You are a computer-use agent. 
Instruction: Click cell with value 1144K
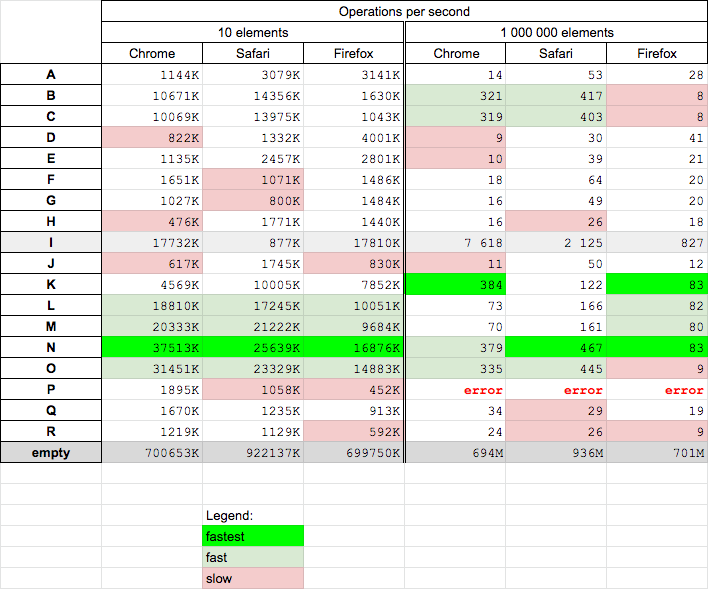click(x=152, y=75)
